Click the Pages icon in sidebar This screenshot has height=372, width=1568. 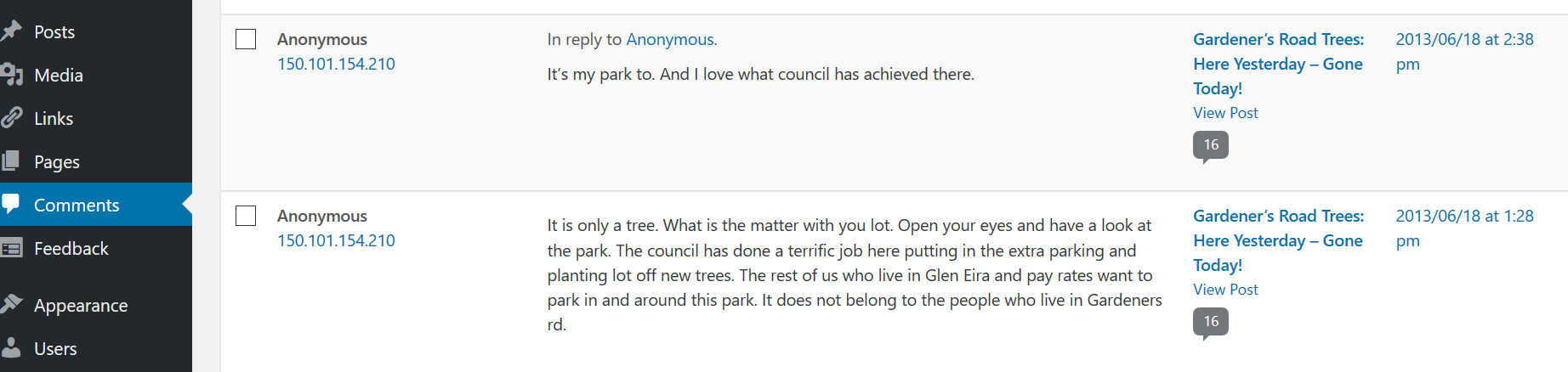pos(11,161)
